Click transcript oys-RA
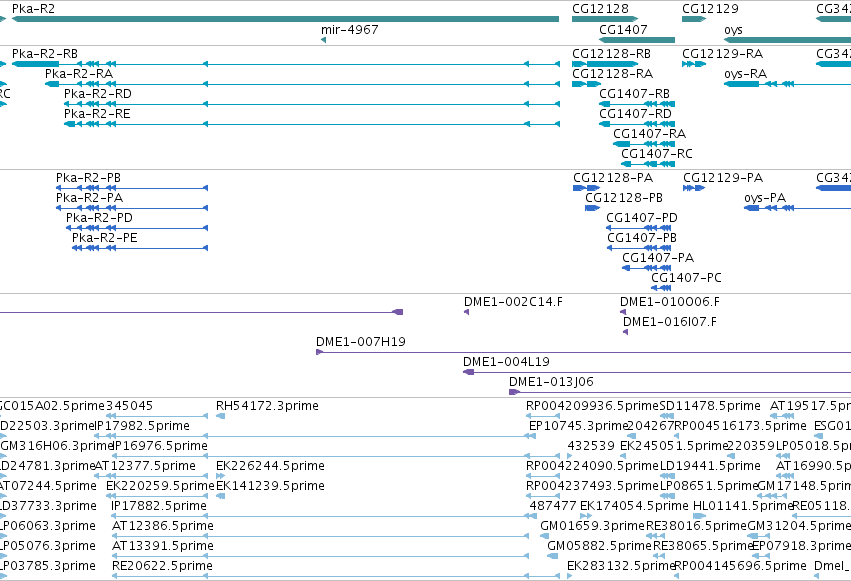 pos(745,74)
